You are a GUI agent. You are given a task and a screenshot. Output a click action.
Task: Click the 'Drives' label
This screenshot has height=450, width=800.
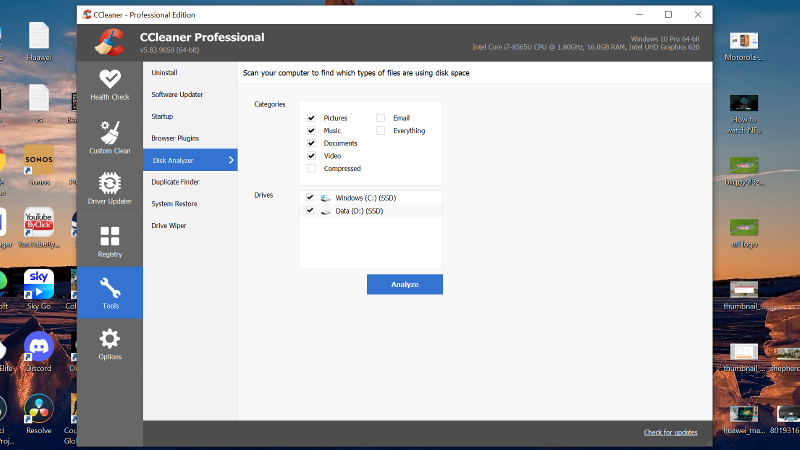pyautogui.click(x=264, y=195)
